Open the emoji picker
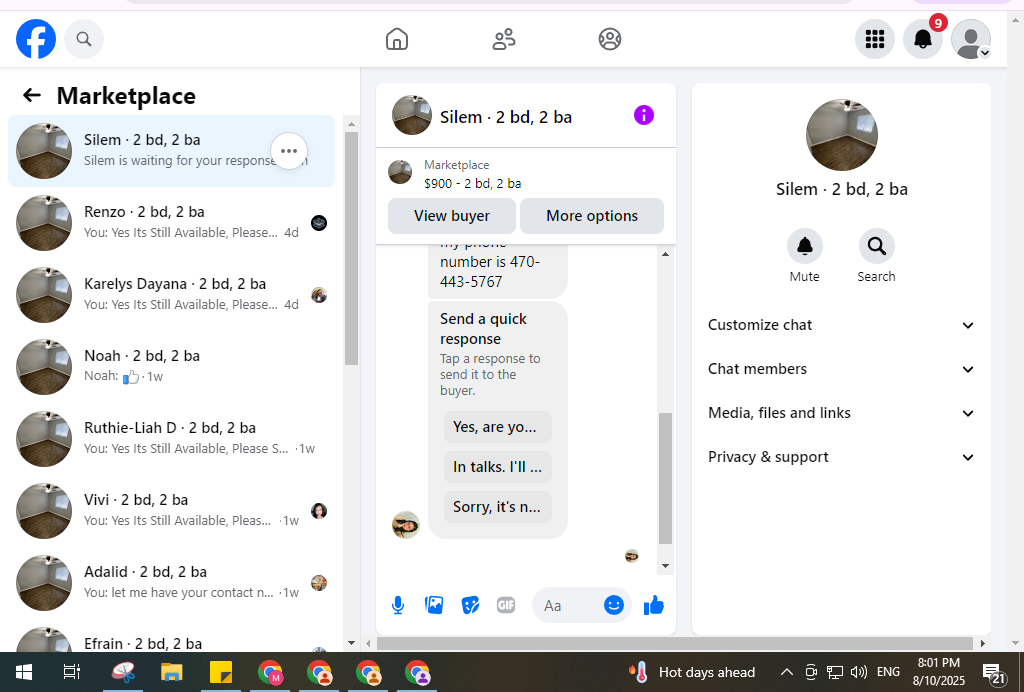 [x=613, y=605]
